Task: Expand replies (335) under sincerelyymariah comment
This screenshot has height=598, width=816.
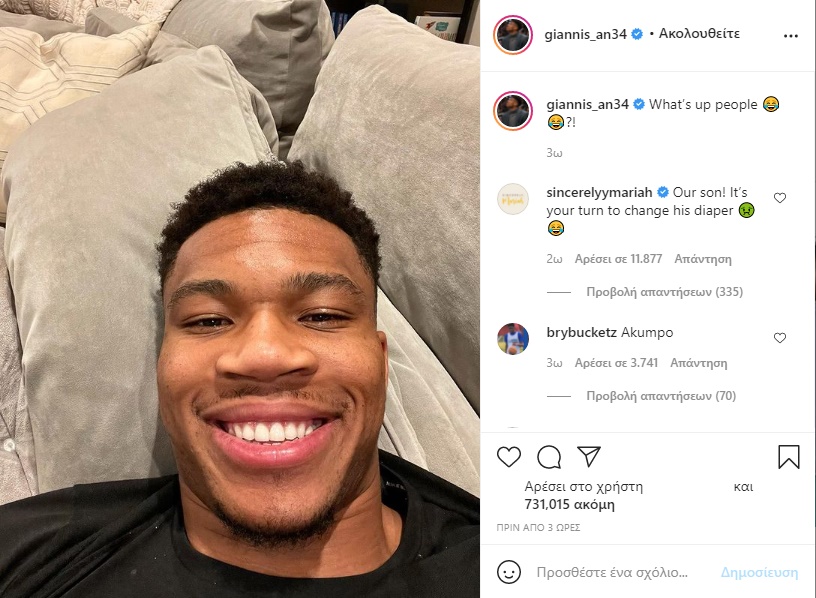Action: click(664, 292)
